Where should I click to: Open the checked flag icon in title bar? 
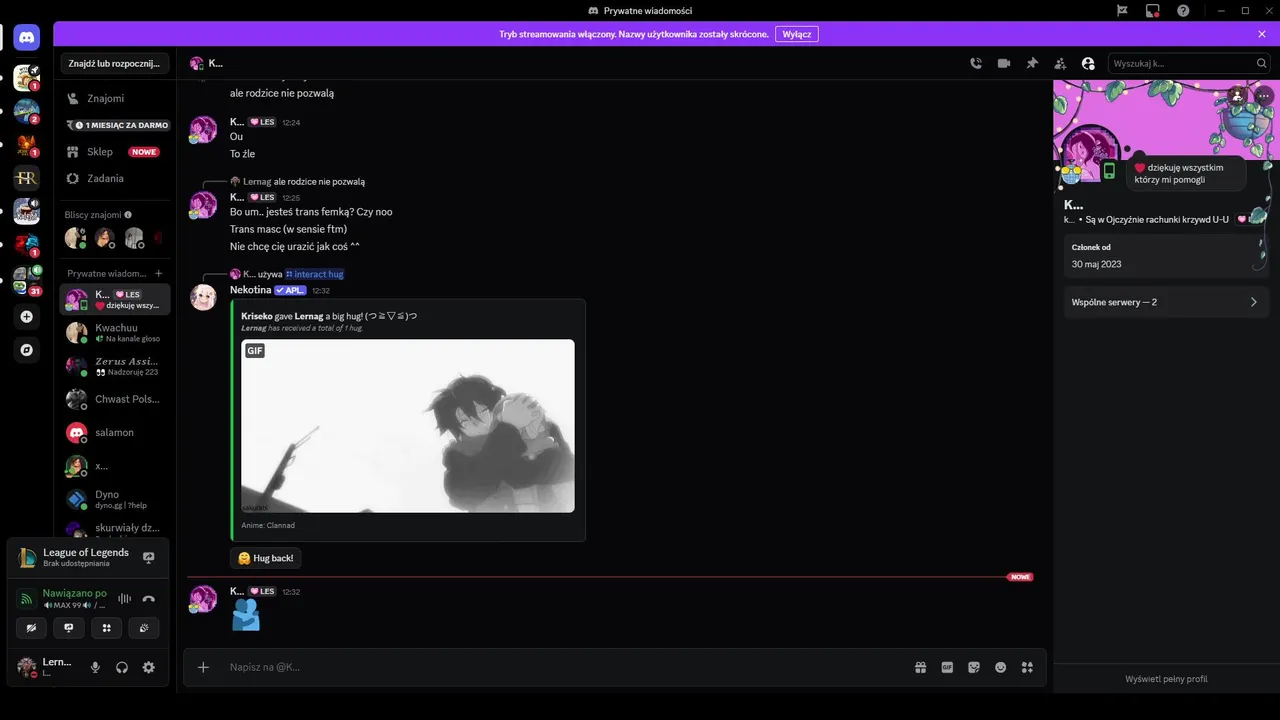(x=1122, y=11)
